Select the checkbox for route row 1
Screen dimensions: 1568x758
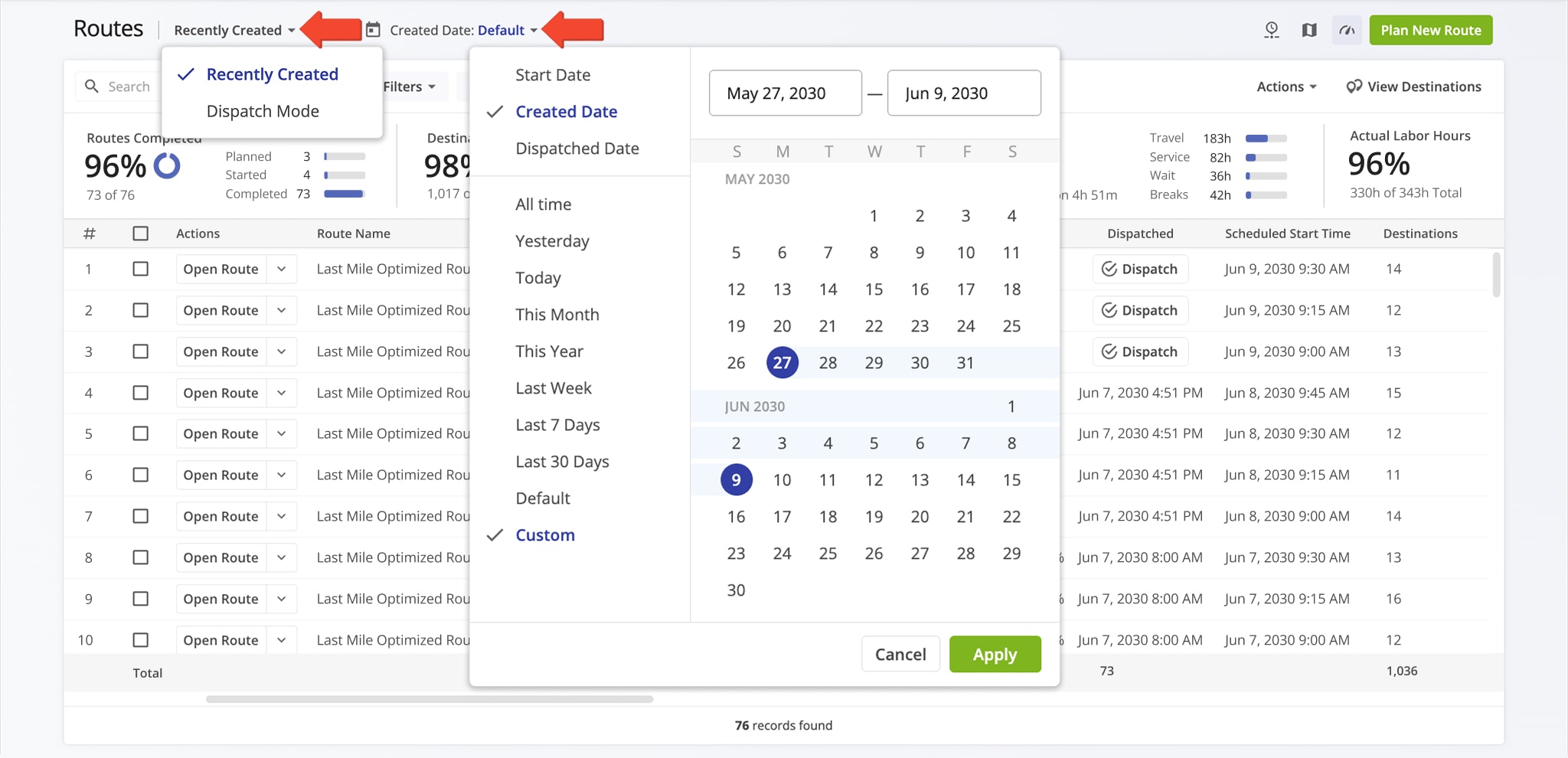(x=141, y=269)
